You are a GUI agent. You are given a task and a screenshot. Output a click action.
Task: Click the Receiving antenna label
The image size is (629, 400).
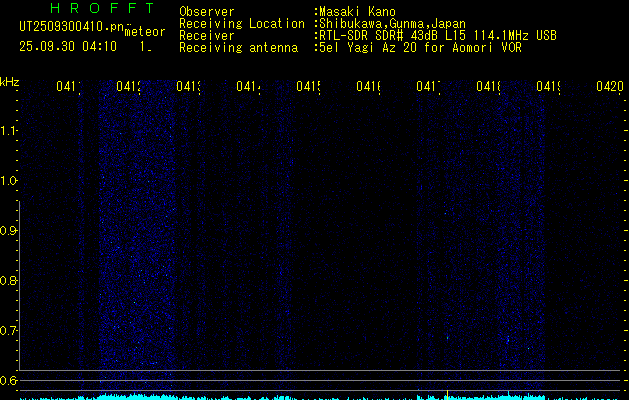238,48
